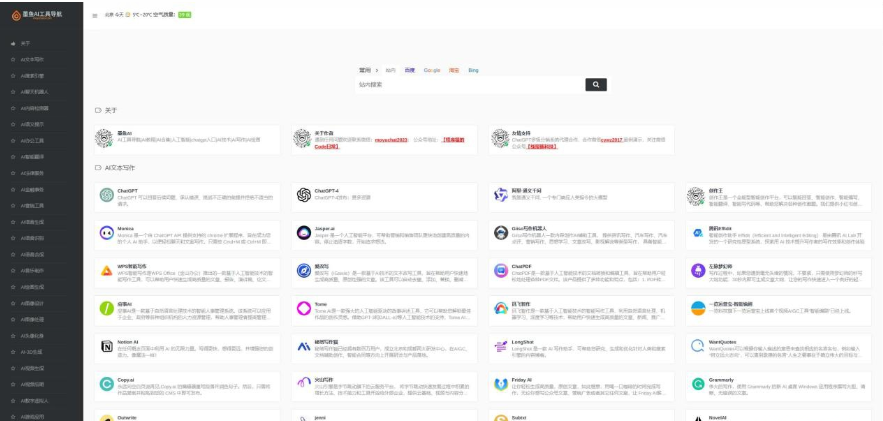Click the Beijing weather text in header

140,15
